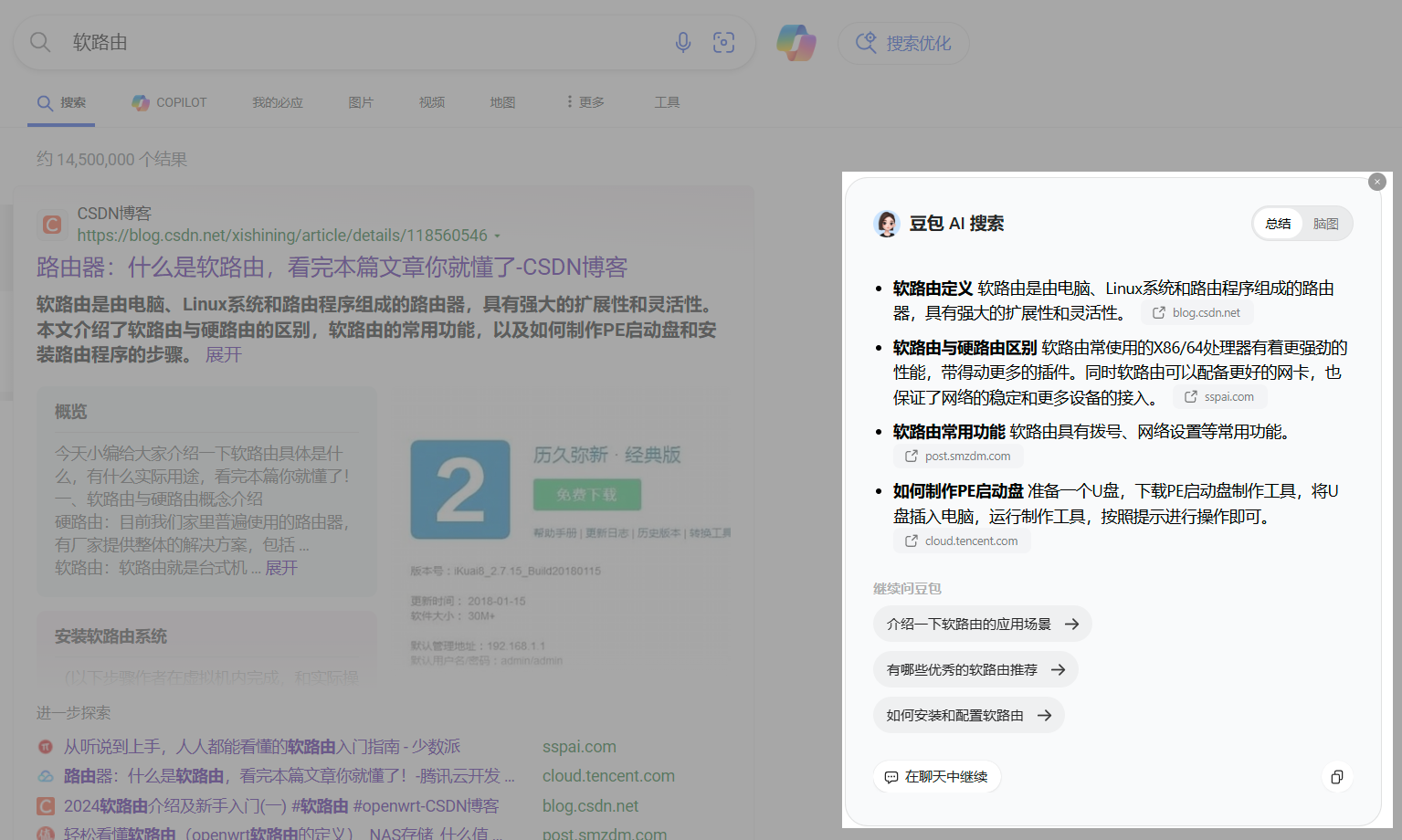Expand the 更多 menu
The width and height of the screenshot is (1402, 840).
(585, 102)
